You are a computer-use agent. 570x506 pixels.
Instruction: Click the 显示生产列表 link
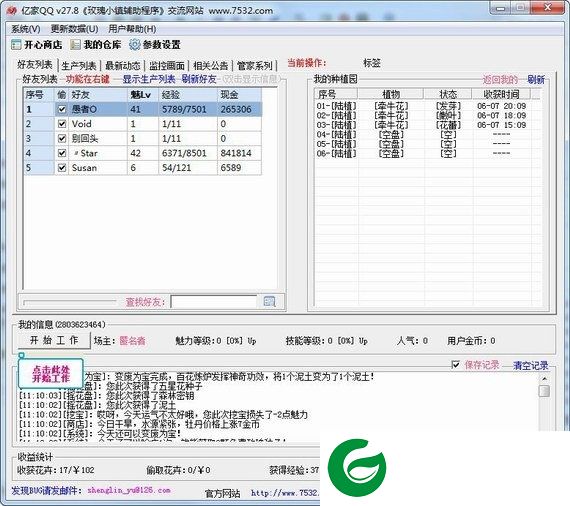(x=149, y=79)
